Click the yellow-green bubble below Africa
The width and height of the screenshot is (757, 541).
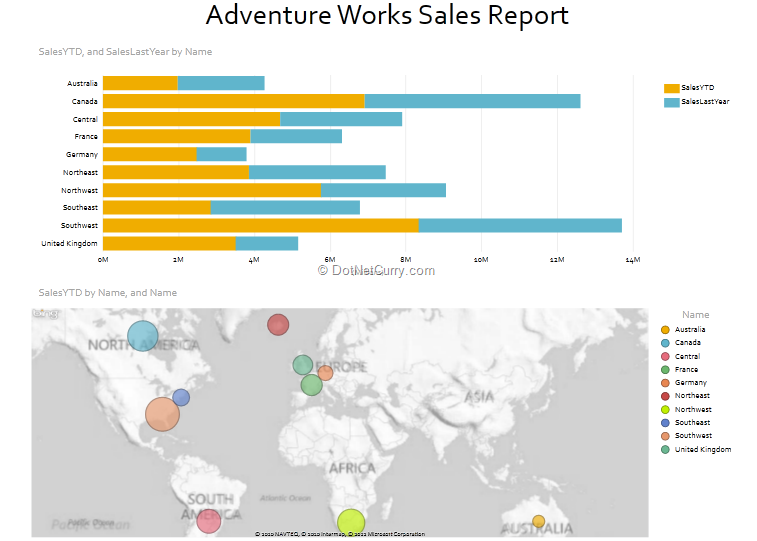[351, 523]
